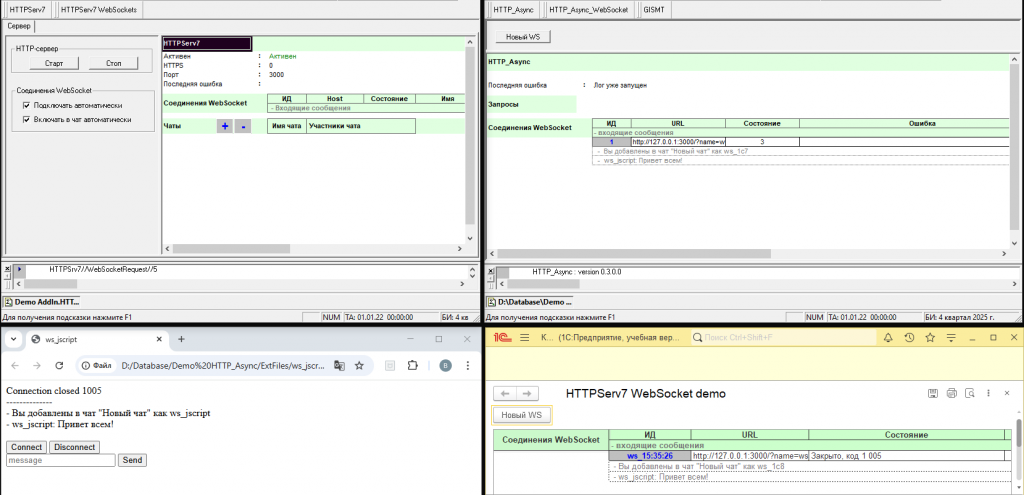Click the browser back arrow

tap(16, 366)
